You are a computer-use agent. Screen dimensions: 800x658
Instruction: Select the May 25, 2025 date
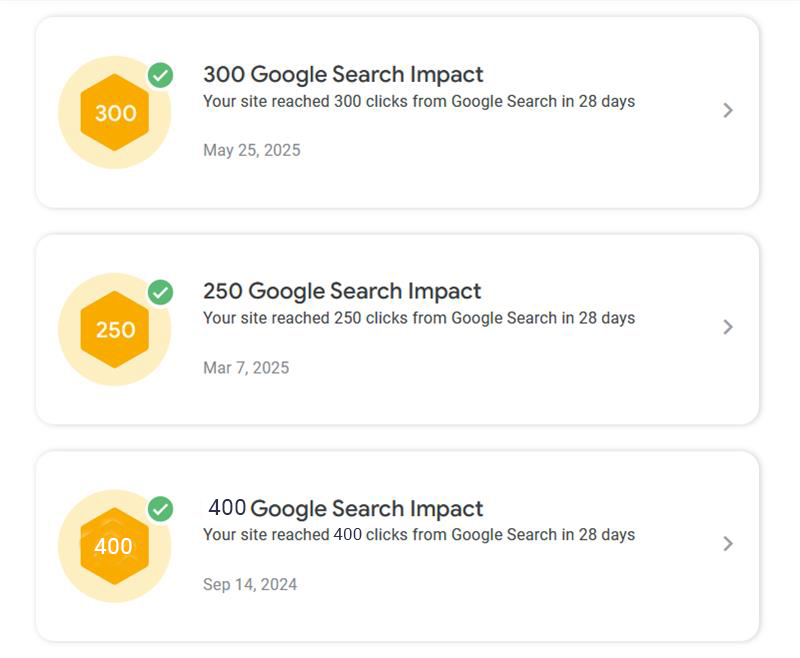point(251,151)
